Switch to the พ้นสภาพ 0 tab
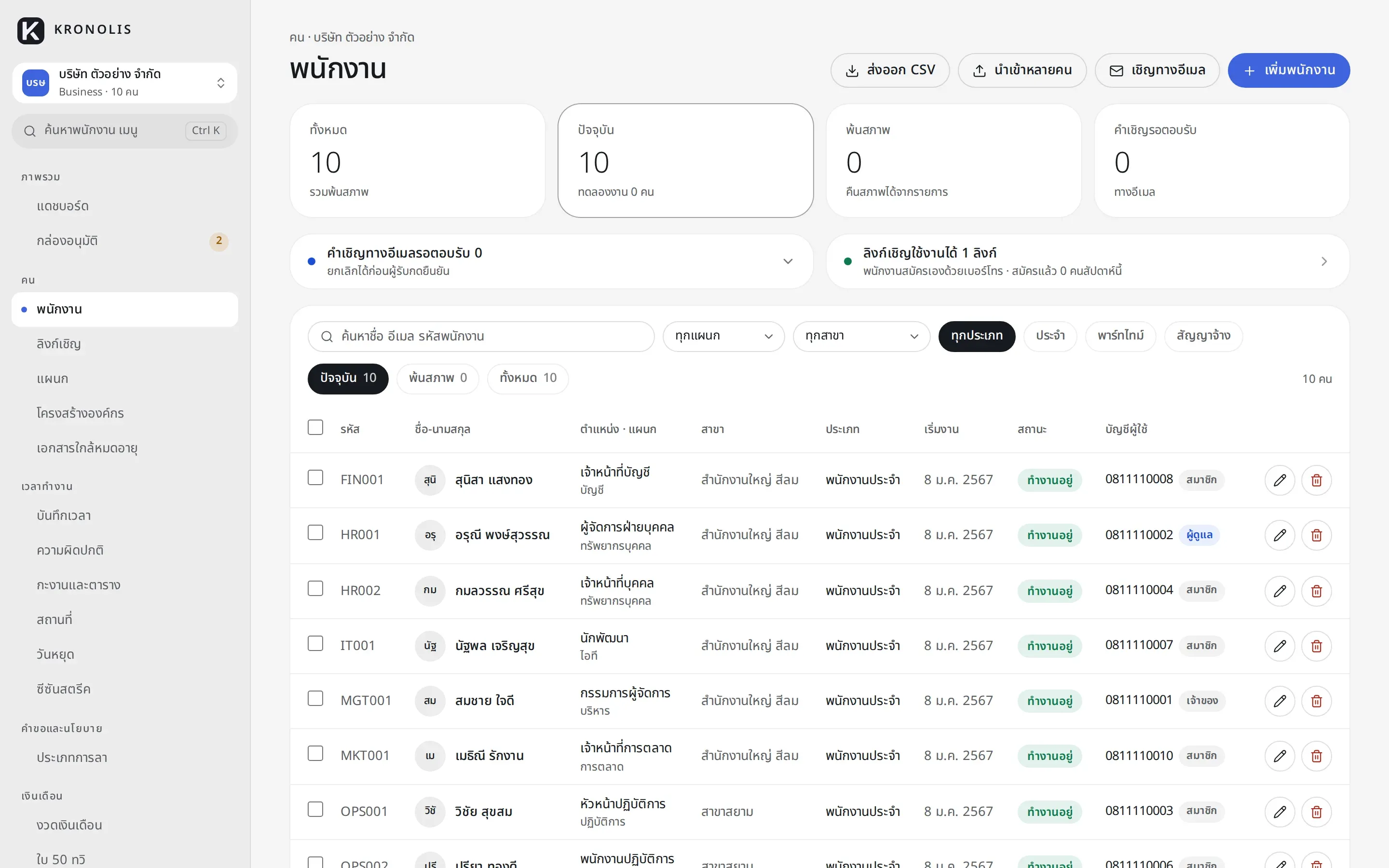This screenshot has width=1389, height=868. click(x=437, y=379)
